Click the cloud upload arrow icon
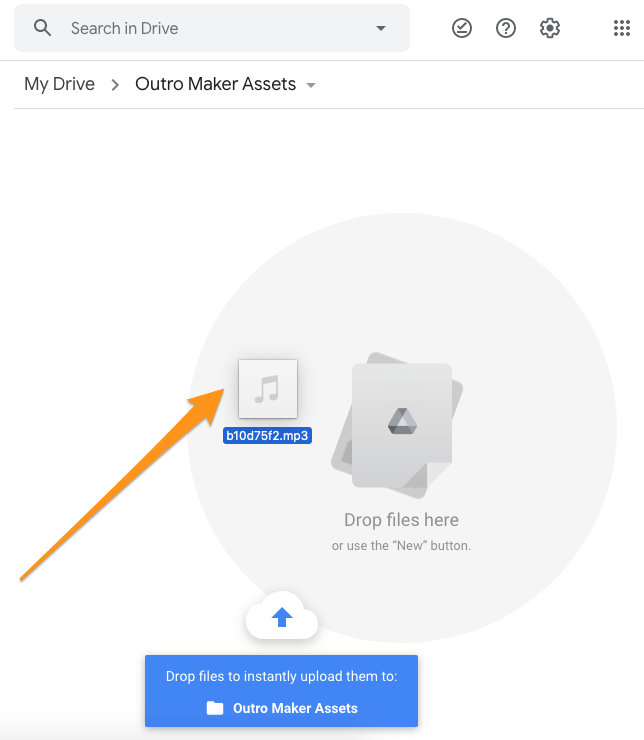Viewport: 644px width, 740px height. click(x=282, y=616)
